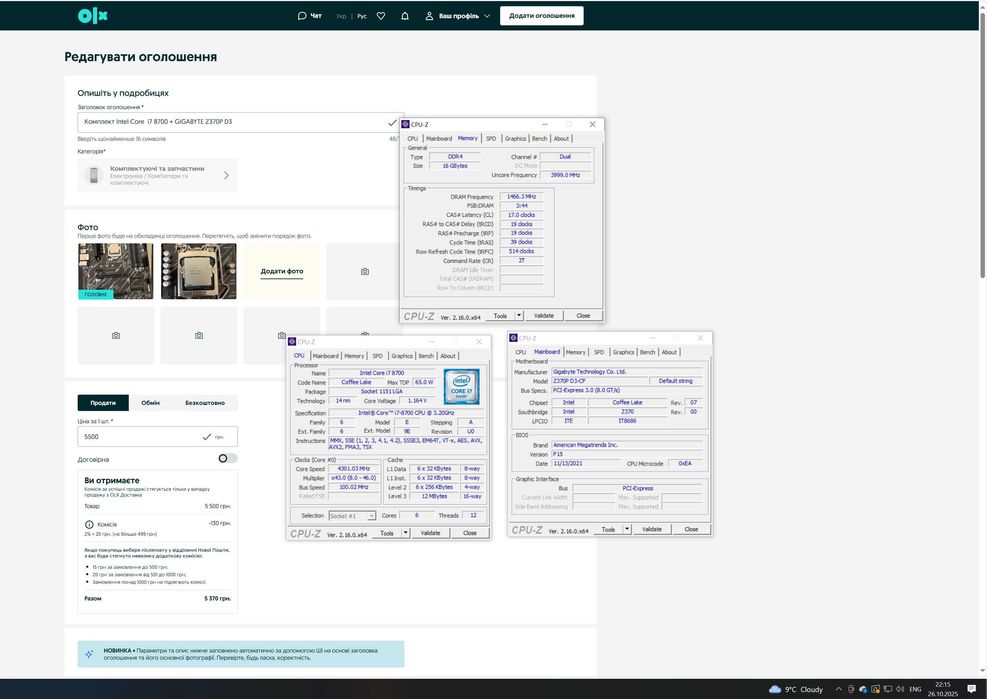The image size is (987, 699).
Task: Expand category Комплектуючі та запчастини chevron
Action: coord(227,176)
